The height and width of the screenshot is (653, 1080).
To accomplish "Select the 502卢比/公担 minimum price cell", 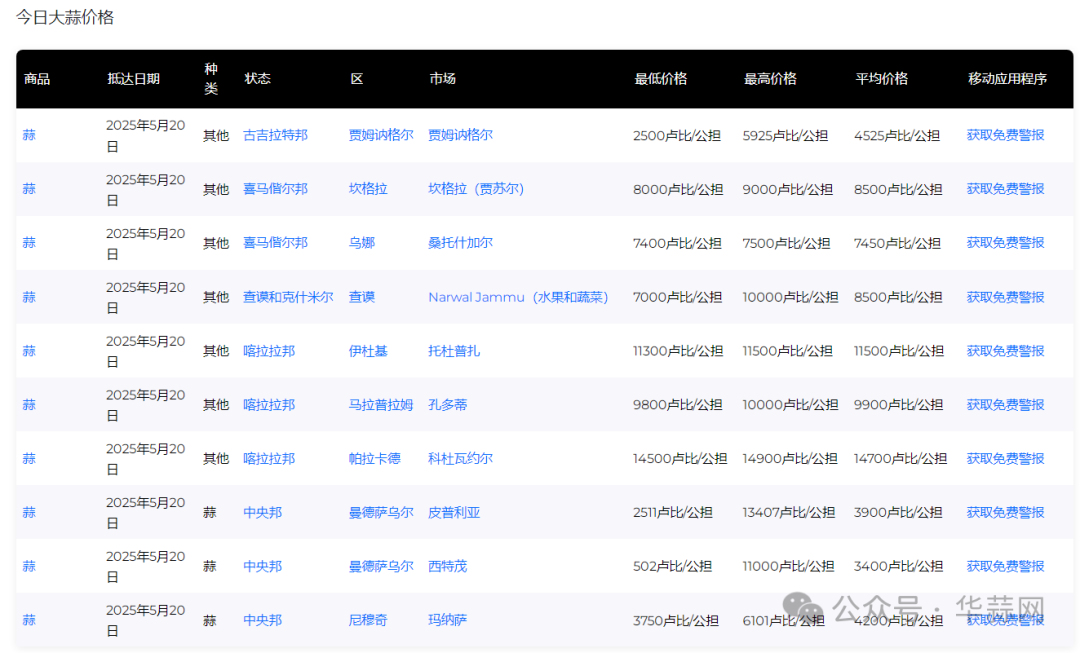I will 672,566.
